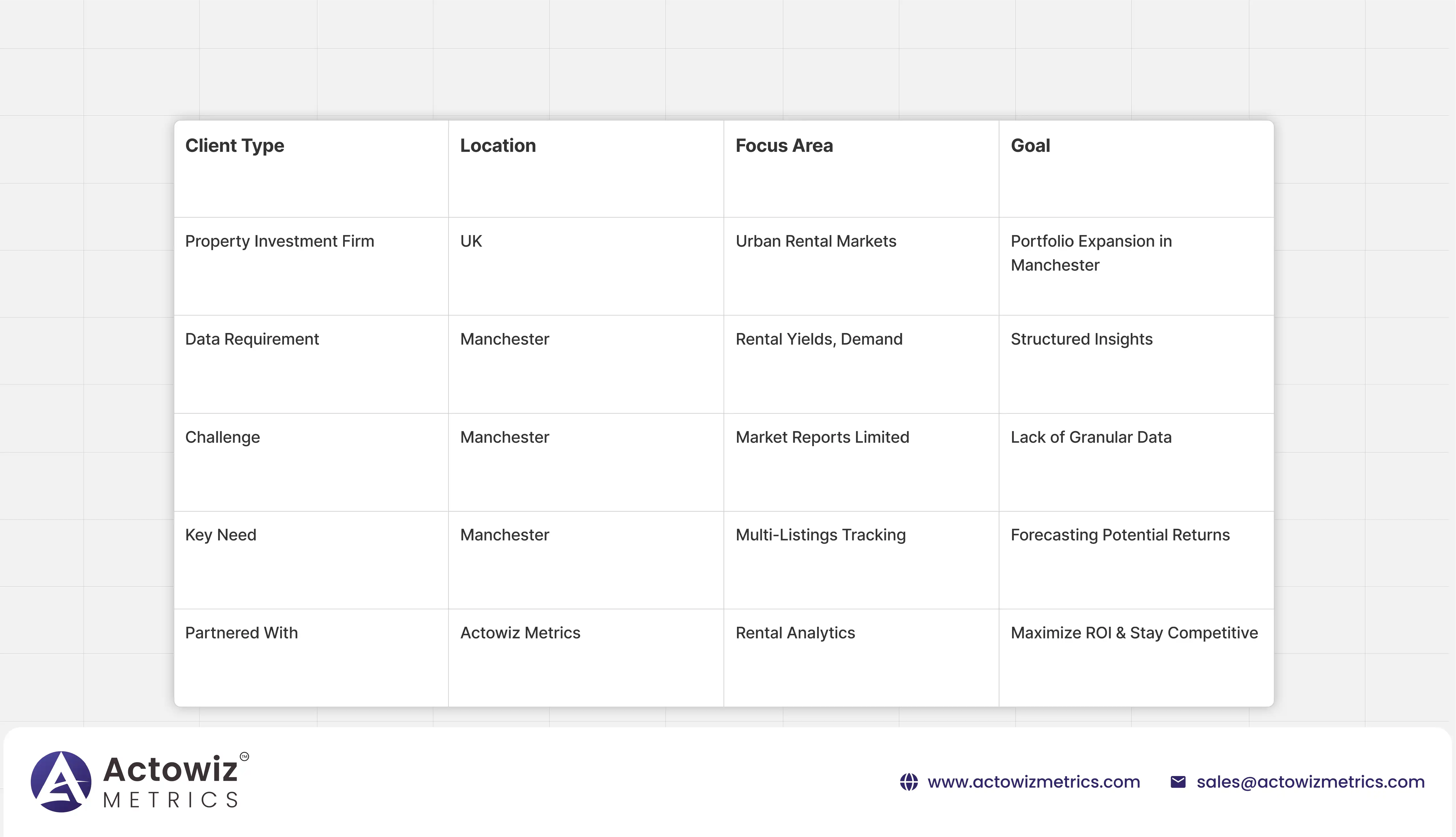Click the Actowiz Metrics table cell
Viewport: 1456px width, 837px height.
coord(520,632)
